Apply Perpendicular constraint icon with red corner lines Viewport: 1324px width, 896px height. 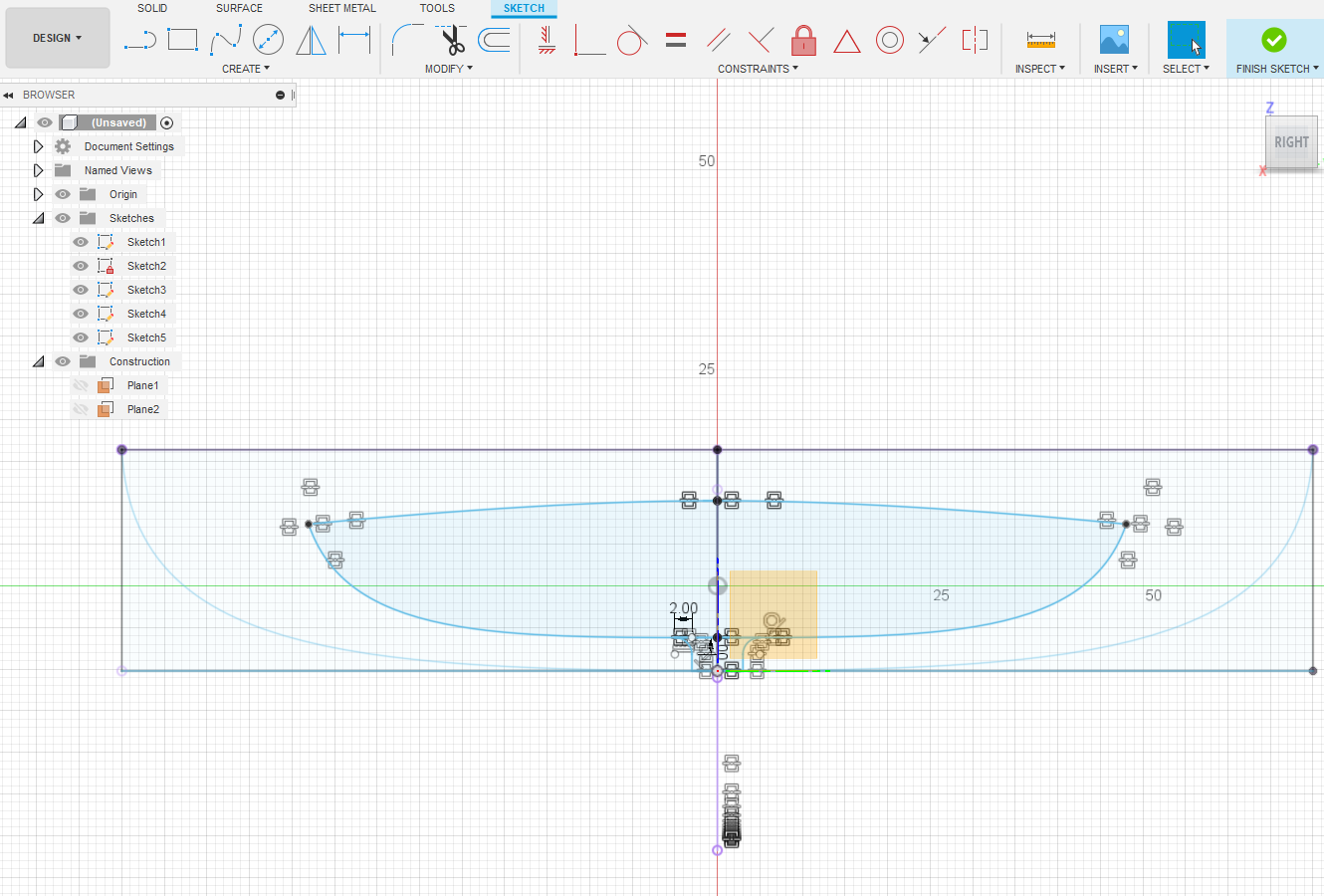pos(589,40)
